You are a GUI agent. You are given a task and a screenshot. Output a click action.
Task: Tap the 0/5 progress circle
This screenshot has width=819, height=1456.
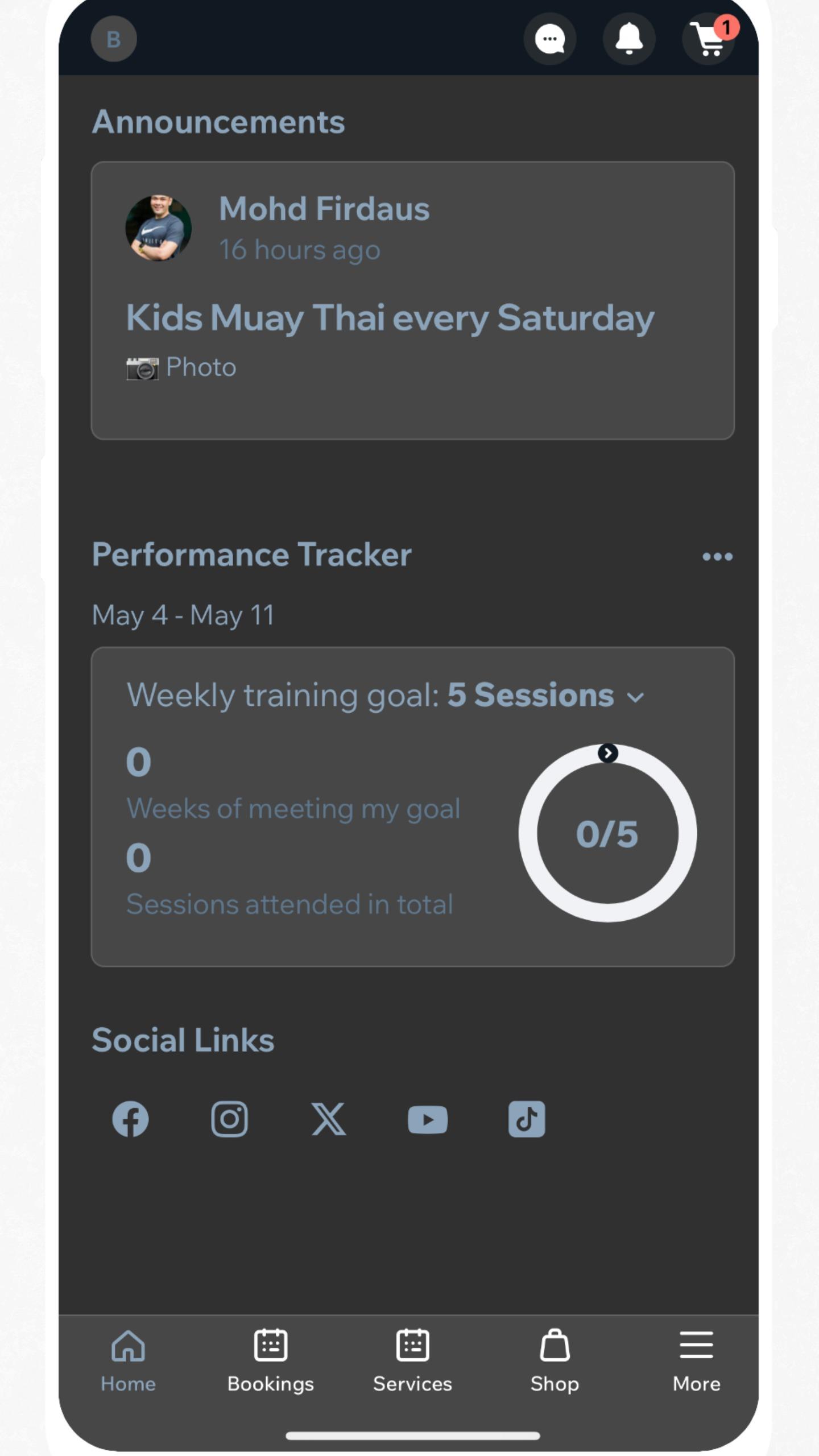607,834
